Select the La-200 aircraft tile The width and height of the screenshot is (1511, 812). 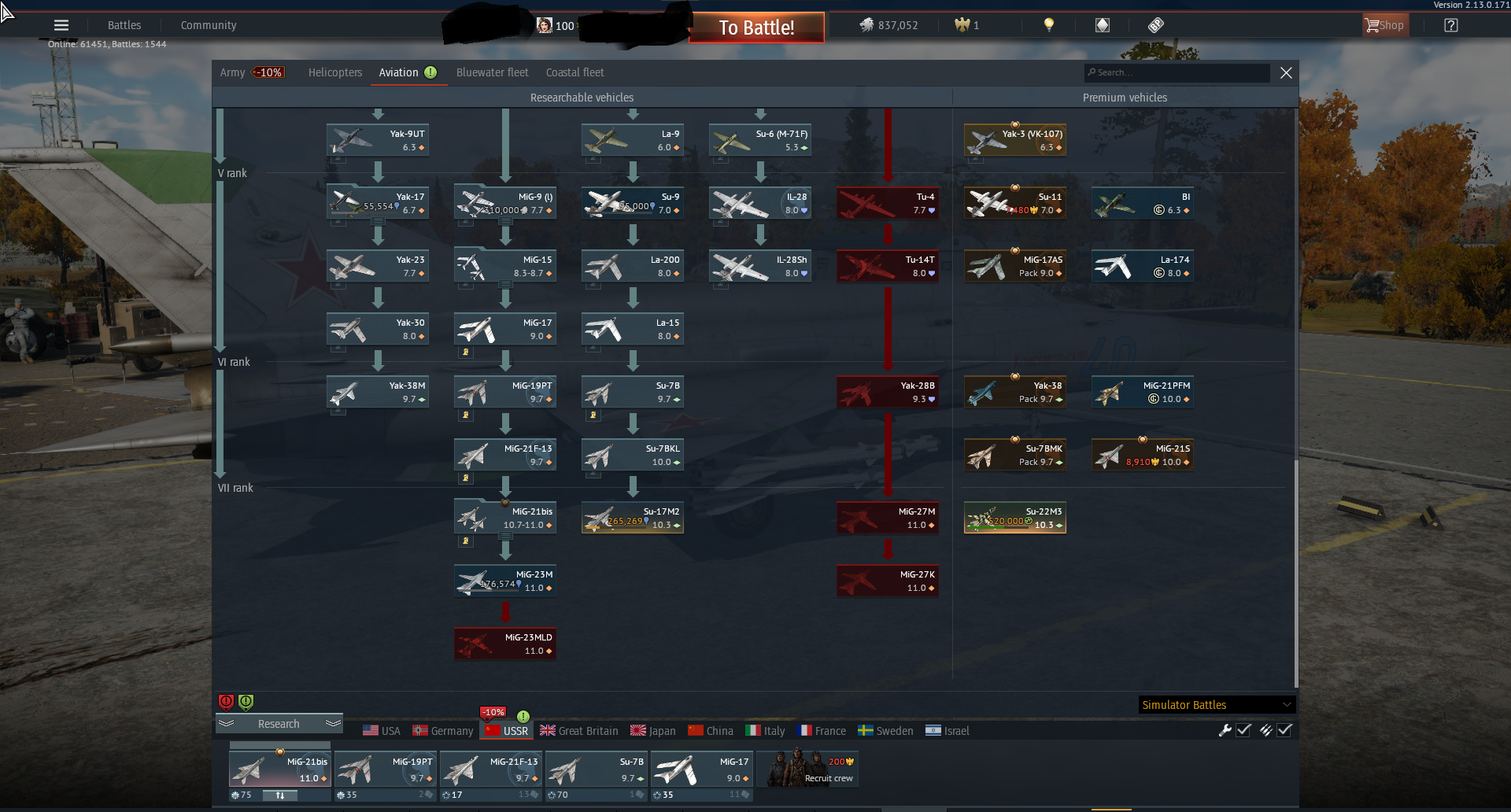(633, 266)
